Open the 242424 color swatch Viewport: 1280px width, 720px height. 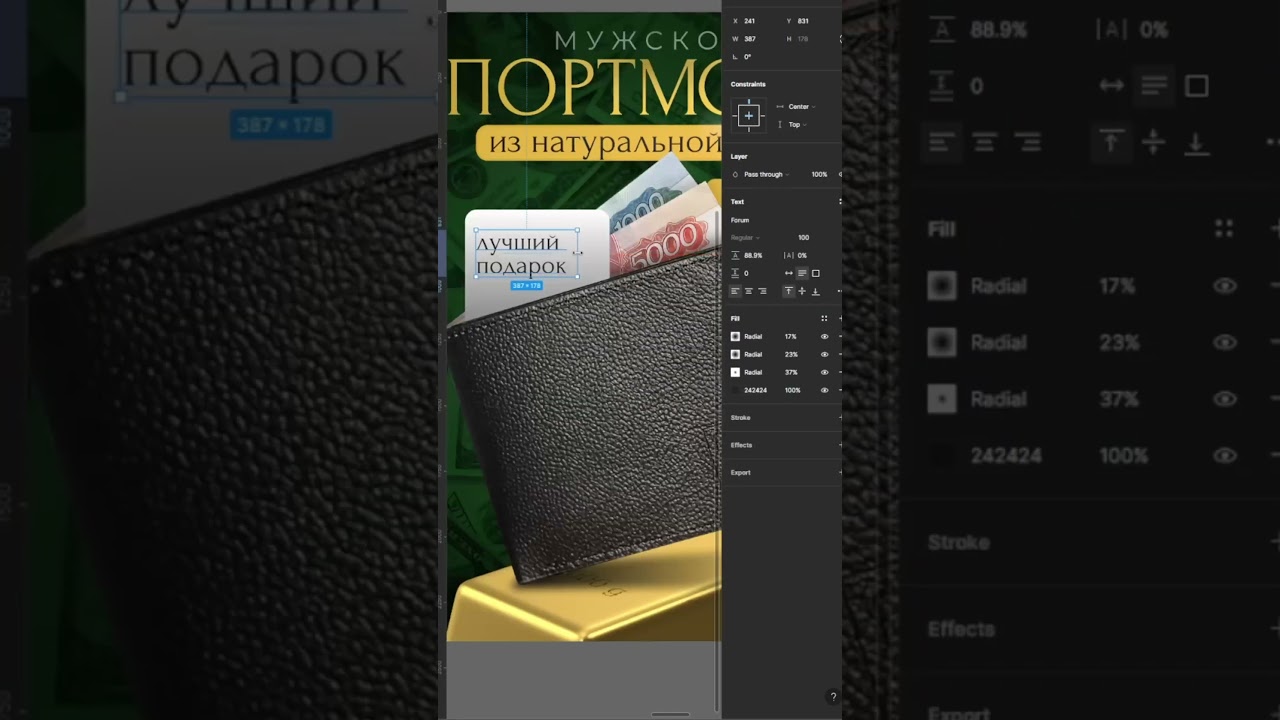point(736,390)
